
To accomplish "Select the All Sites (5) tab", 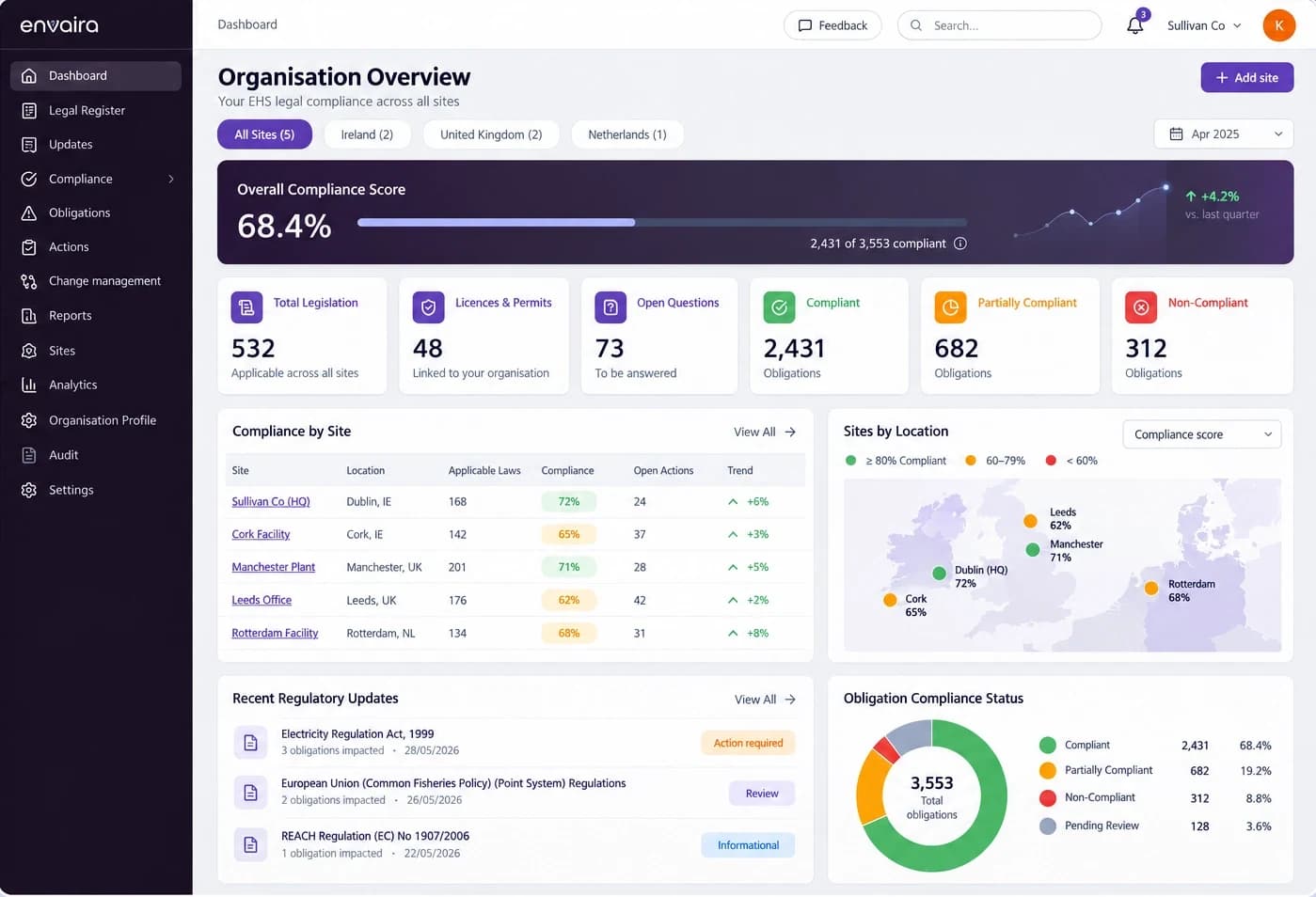I will 264,134.
